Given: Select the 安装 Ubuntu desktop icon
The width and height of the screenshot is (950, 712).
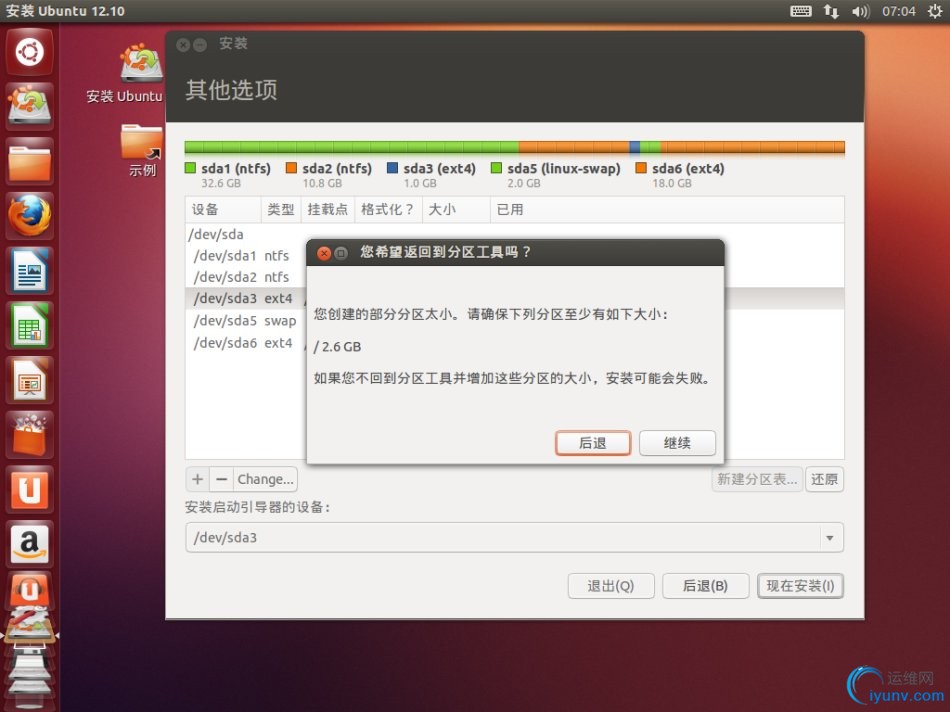Looking at the screenshot, I should pyautogui.click(x=125, y=73).
